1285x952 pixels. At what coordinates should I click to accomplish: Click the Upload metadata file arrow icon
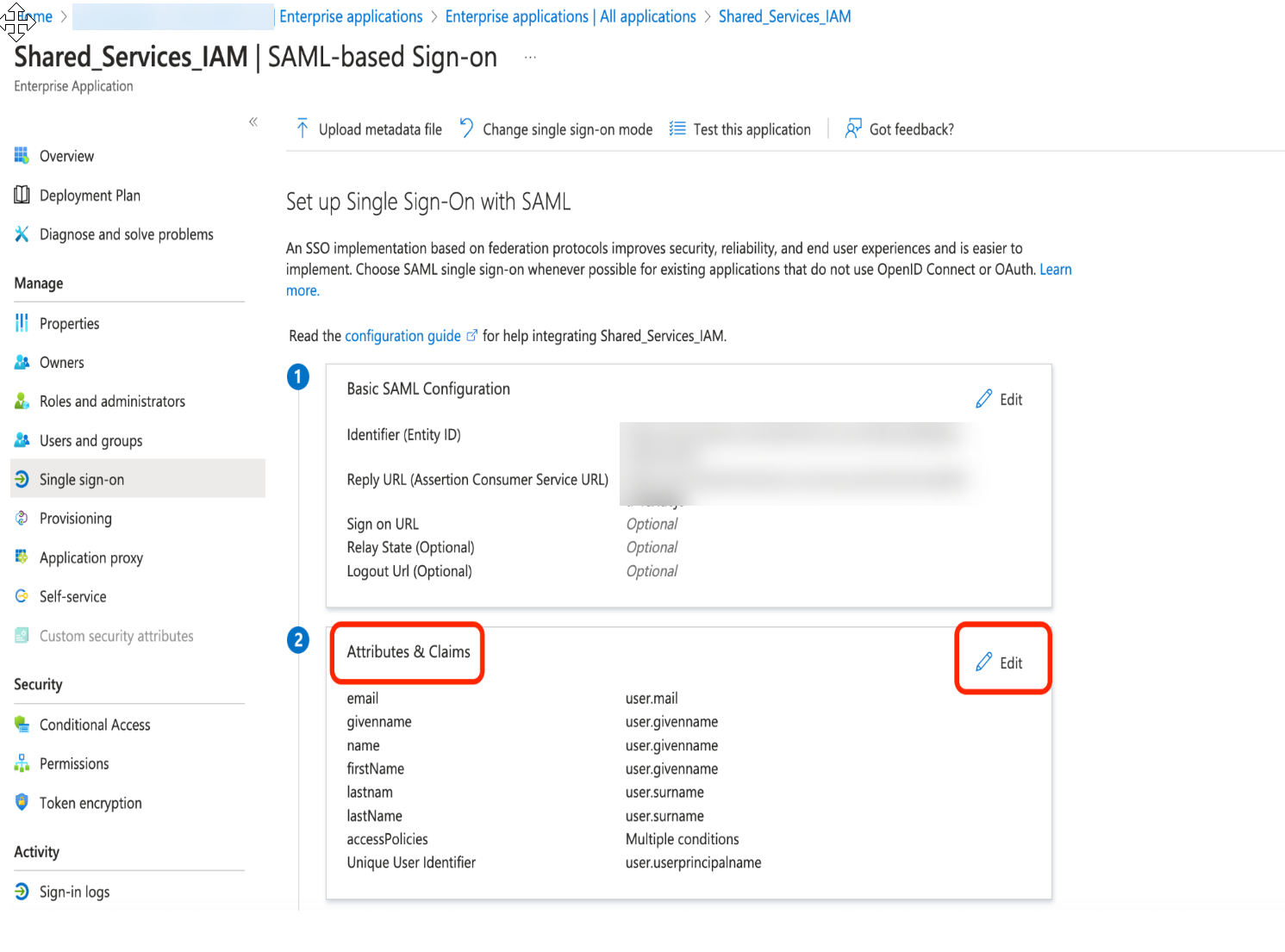[x=303, y=129]
